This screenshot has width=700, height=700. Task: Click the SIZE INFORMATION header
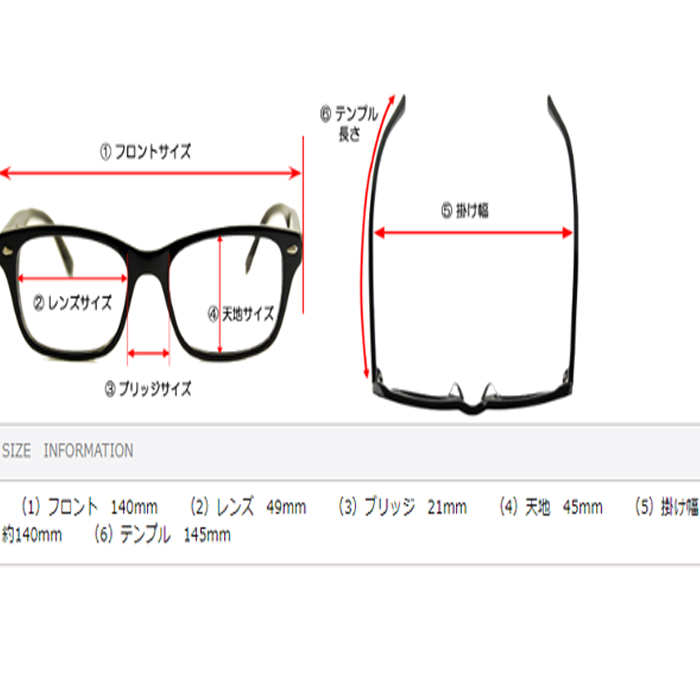pyautogui.click(x=67, y=450)
